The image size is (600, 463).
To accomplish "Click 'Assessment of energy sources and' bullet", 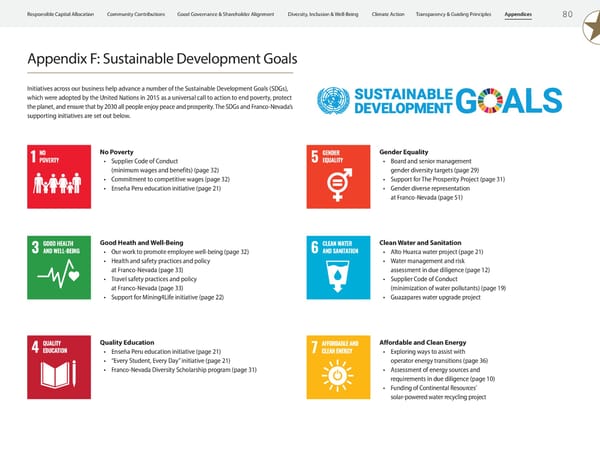I will pyautogui.click(x=442, y=374).
